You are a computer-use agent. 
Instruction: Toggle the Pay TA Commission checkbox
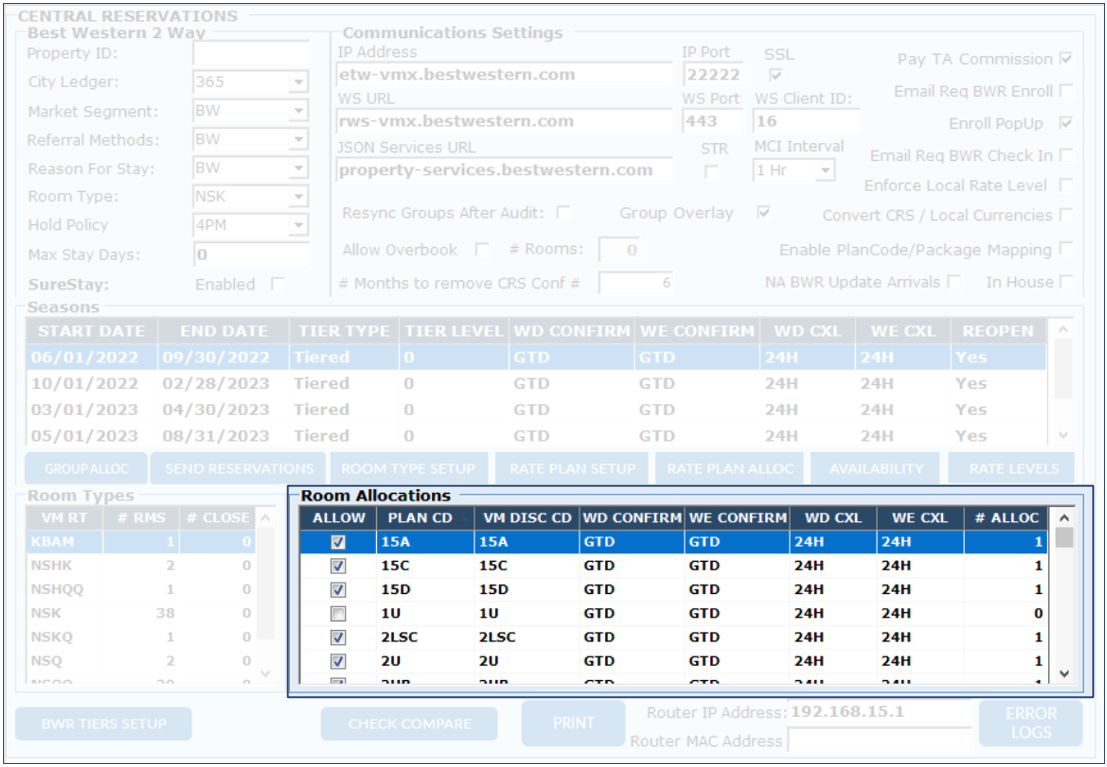pos(1066,59)
